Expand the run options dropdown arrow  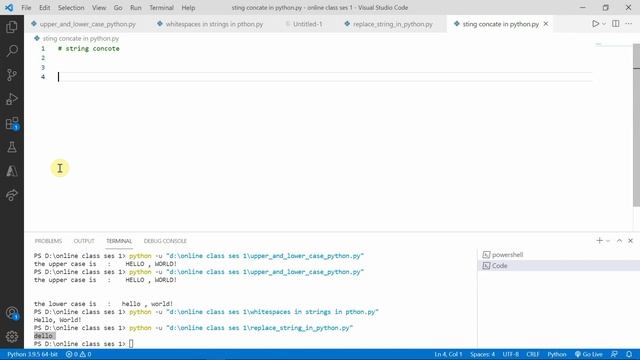click(x=604, y=24)
